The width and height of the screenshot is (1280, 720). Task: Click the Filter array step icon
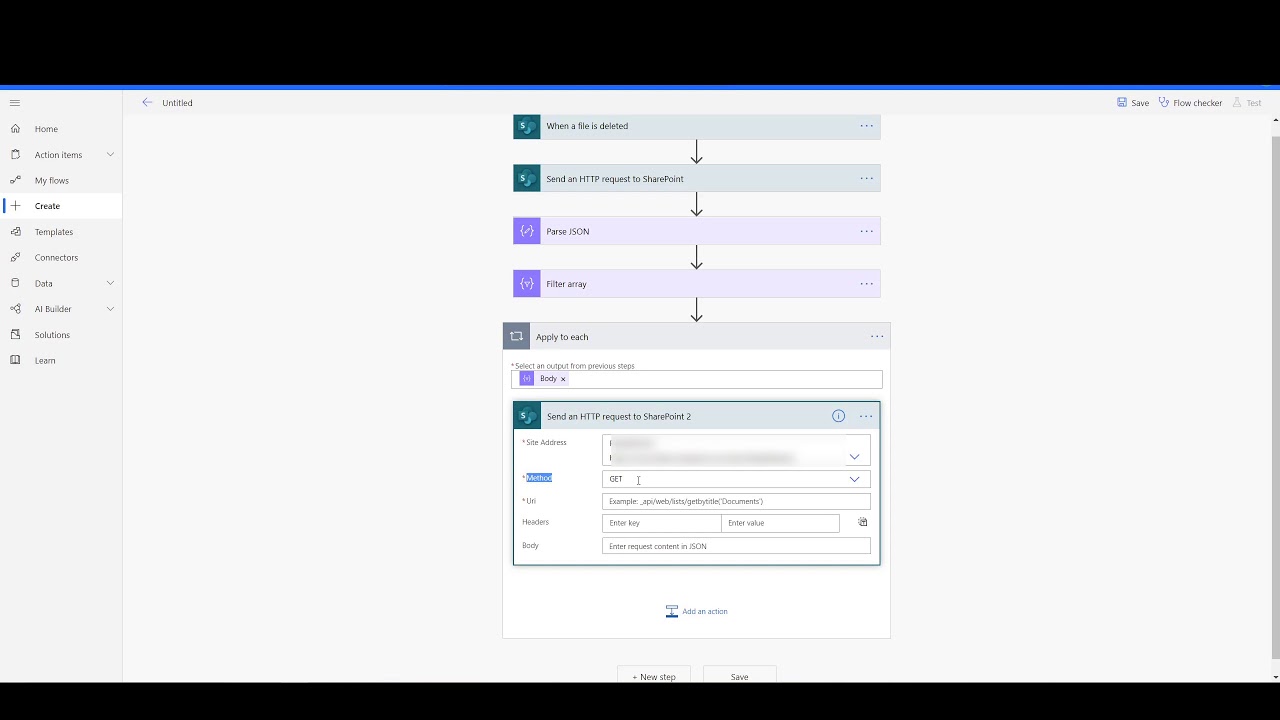527,284
